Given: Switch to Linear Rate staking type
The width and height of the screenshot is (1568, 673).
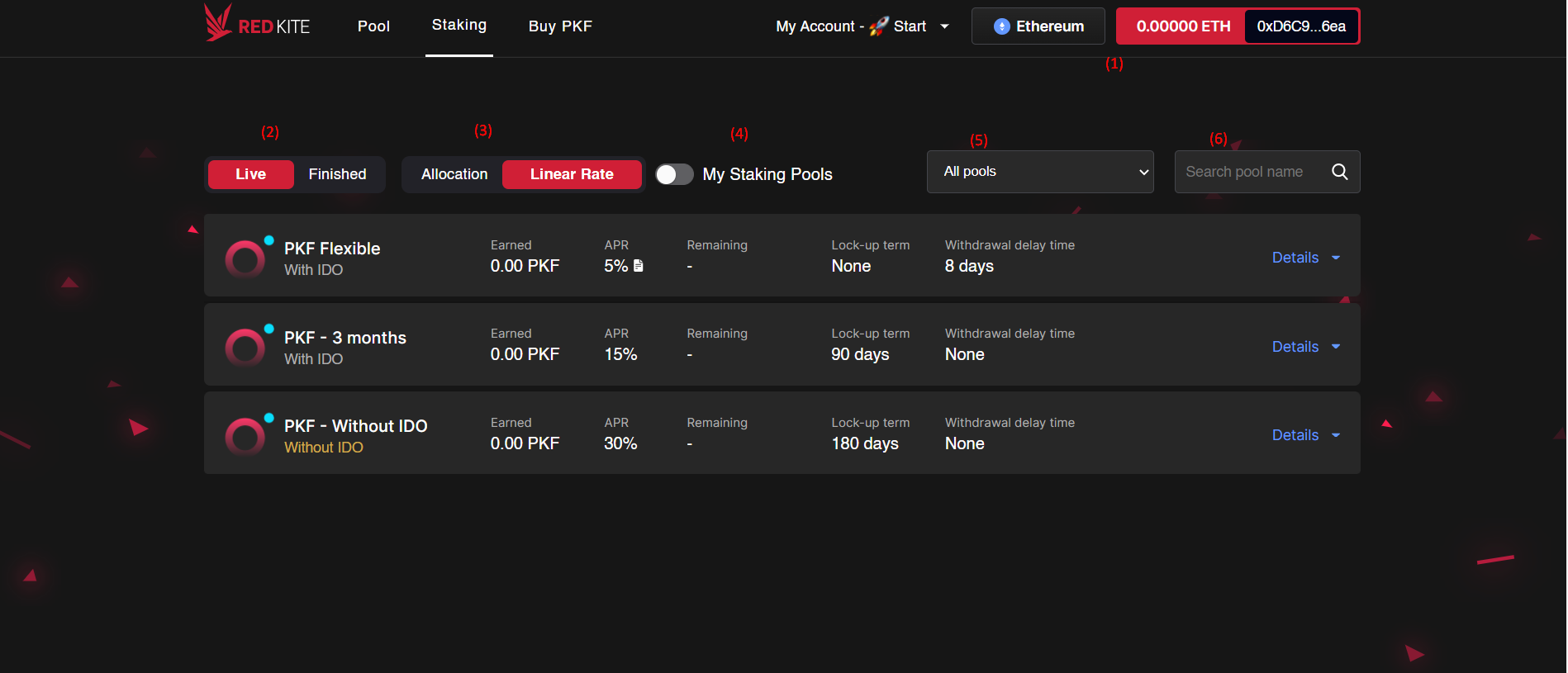Looking at the screenshot, I should [572, 174].
